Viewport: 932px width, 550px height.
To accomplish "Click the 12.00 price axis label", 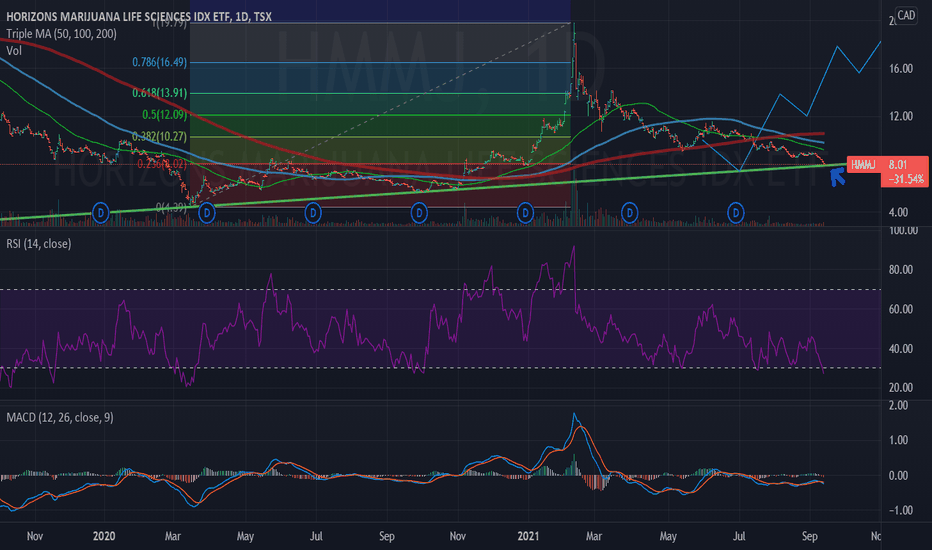I will pos(900,117).
